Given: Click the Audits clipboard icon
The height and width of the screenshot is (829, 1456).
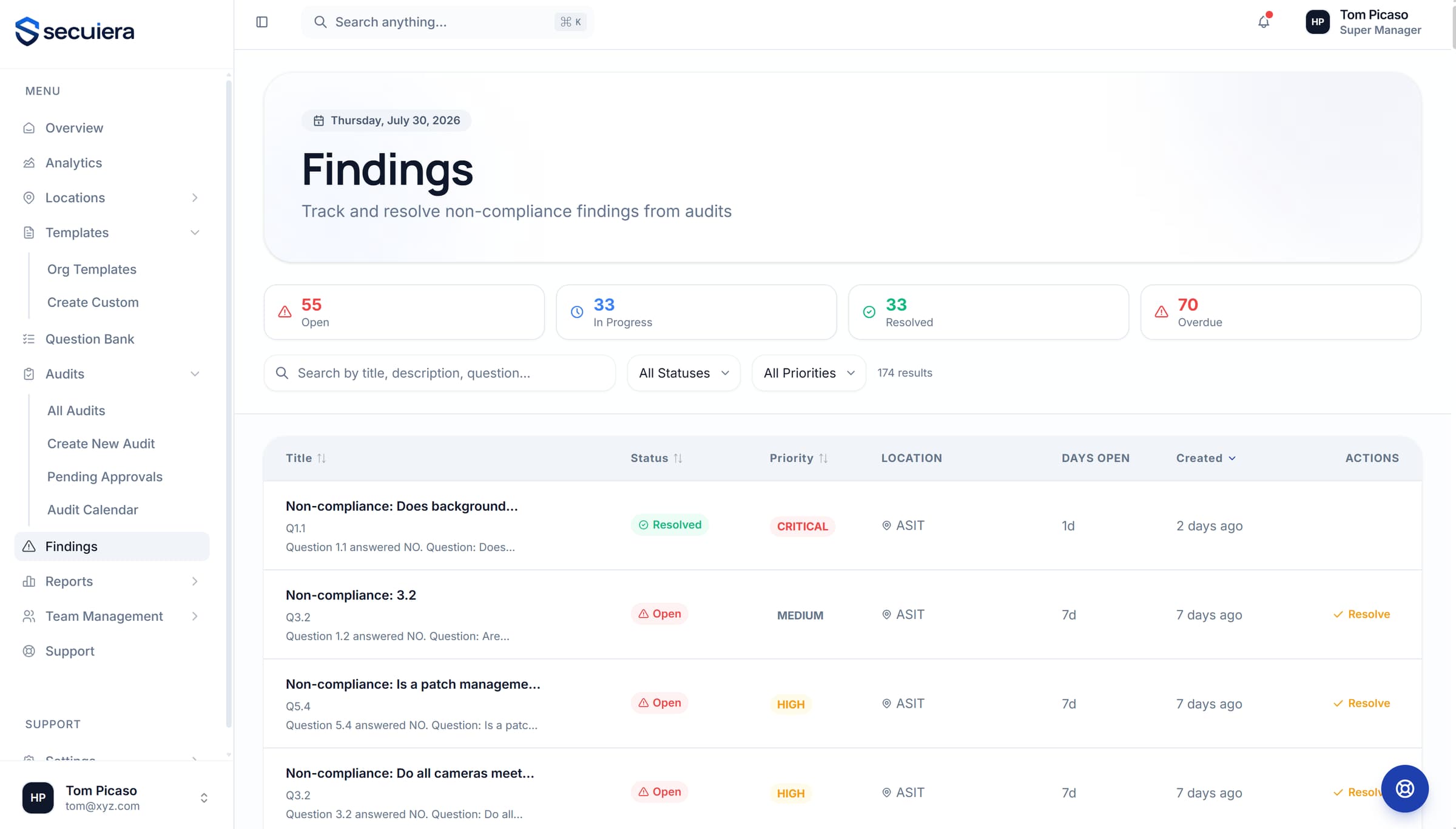Looking at the screenshot, I should (x=29, y=374).
